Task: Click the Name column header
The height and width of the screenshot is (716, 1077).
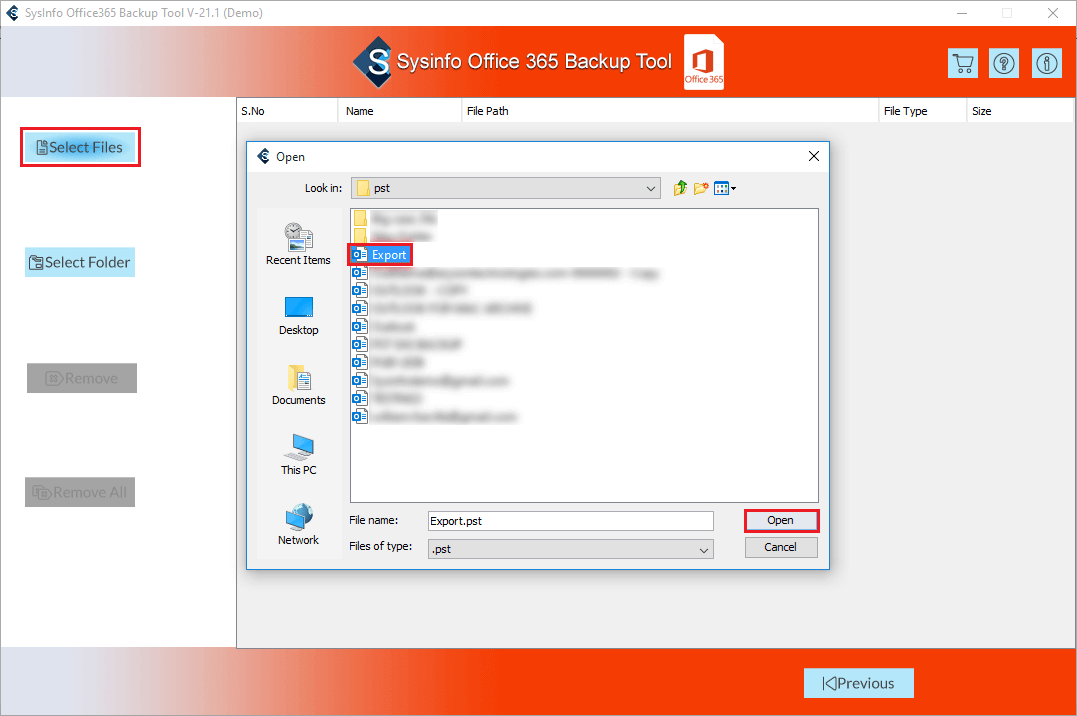Action: [x=400, y=111]
